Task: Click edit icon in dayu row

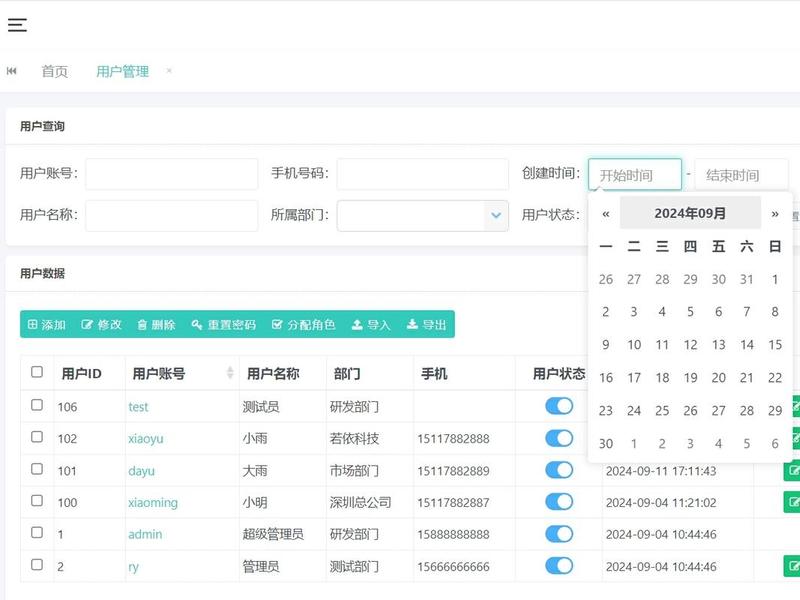Action: 792,470
